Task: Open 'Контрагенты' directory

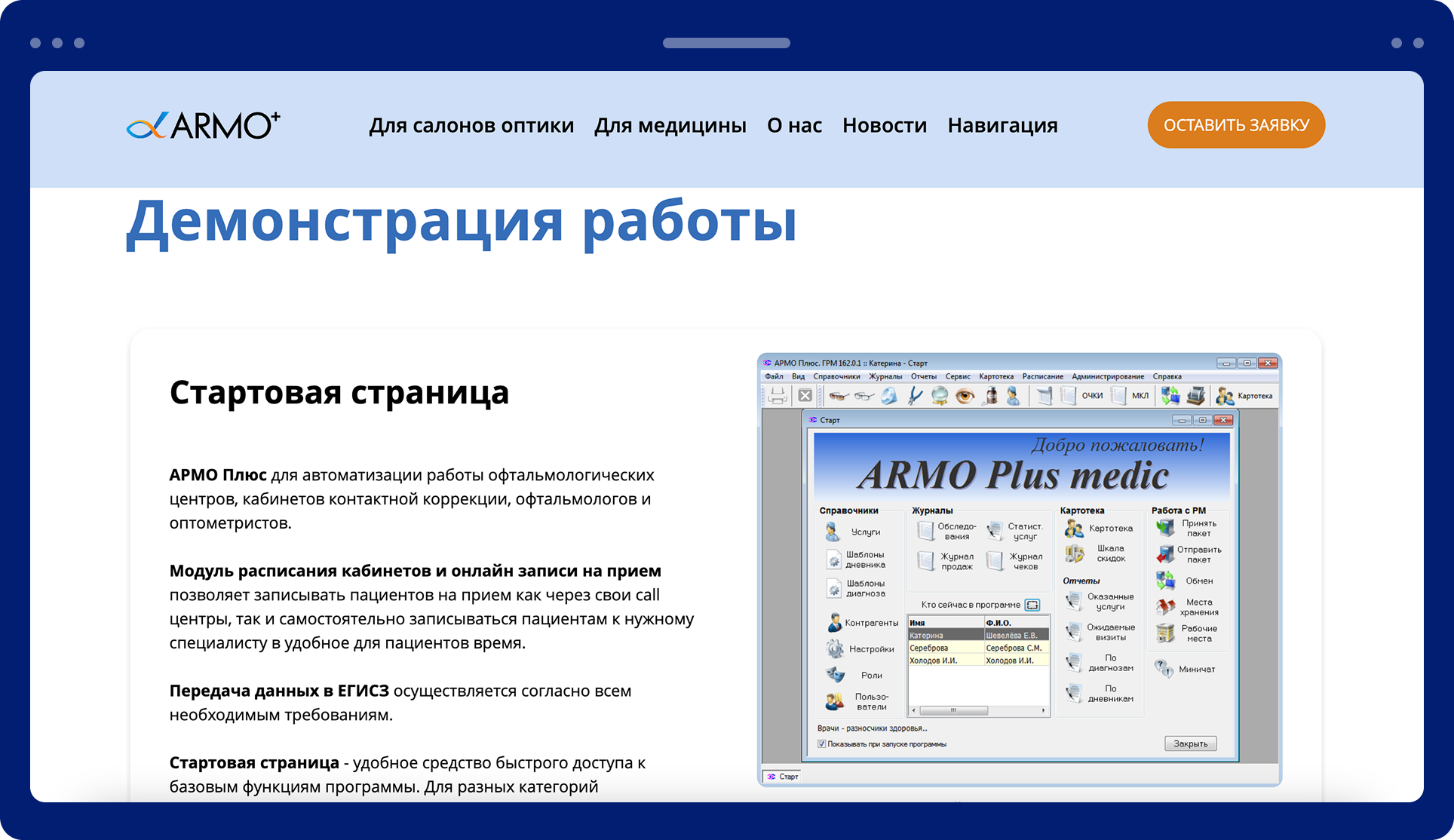Action: click(x=863, y=623)
